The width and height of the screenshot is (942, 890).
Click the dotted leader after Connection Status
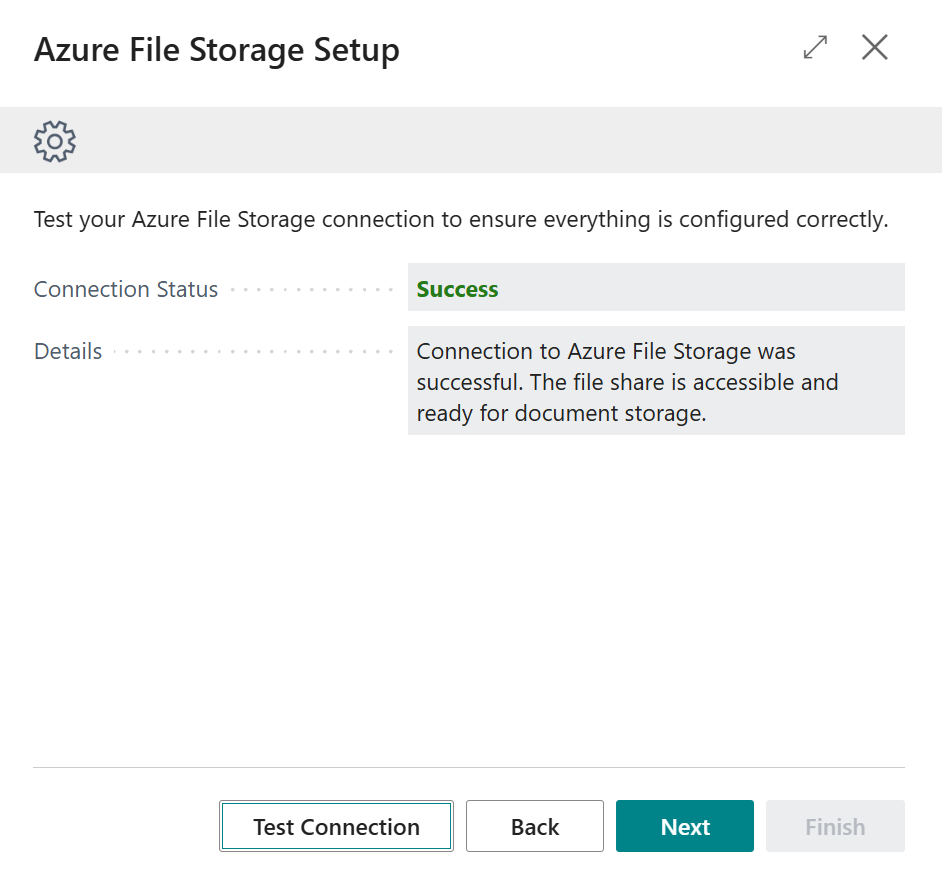312,290
